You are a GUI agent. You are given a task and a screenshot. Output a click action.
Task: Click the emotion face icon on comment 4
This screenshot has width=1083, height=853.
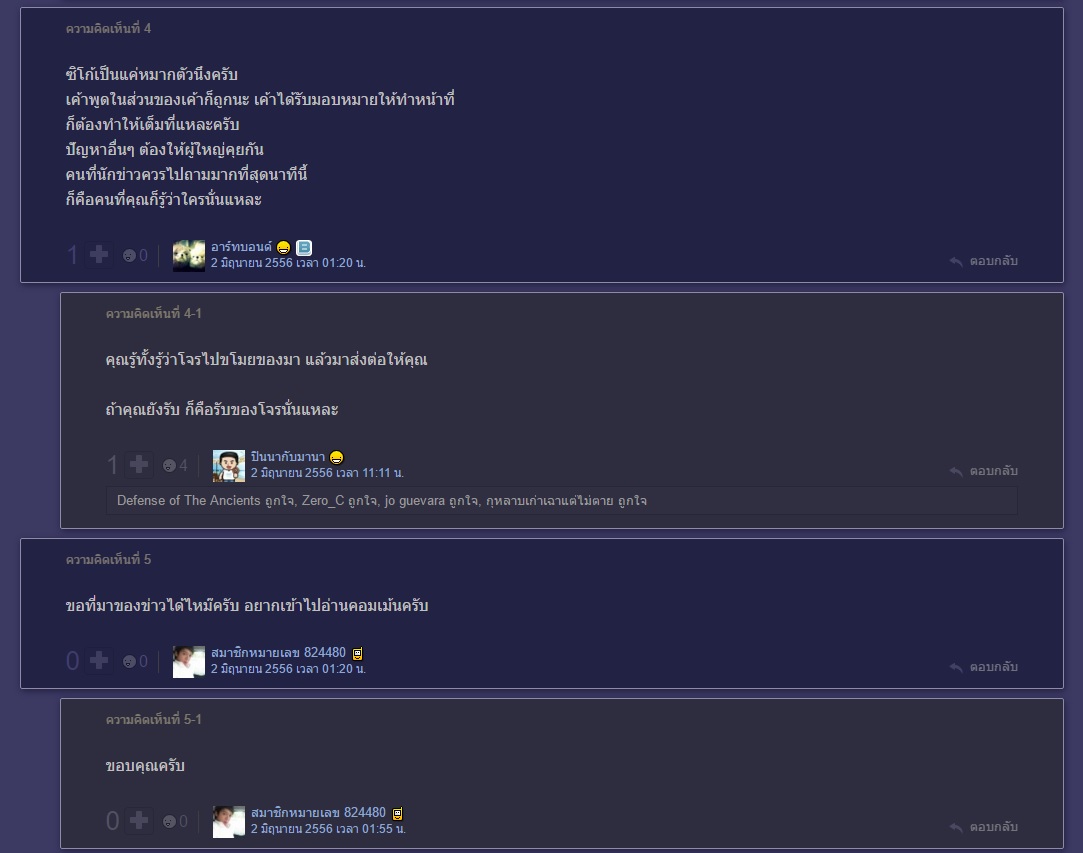129,256
